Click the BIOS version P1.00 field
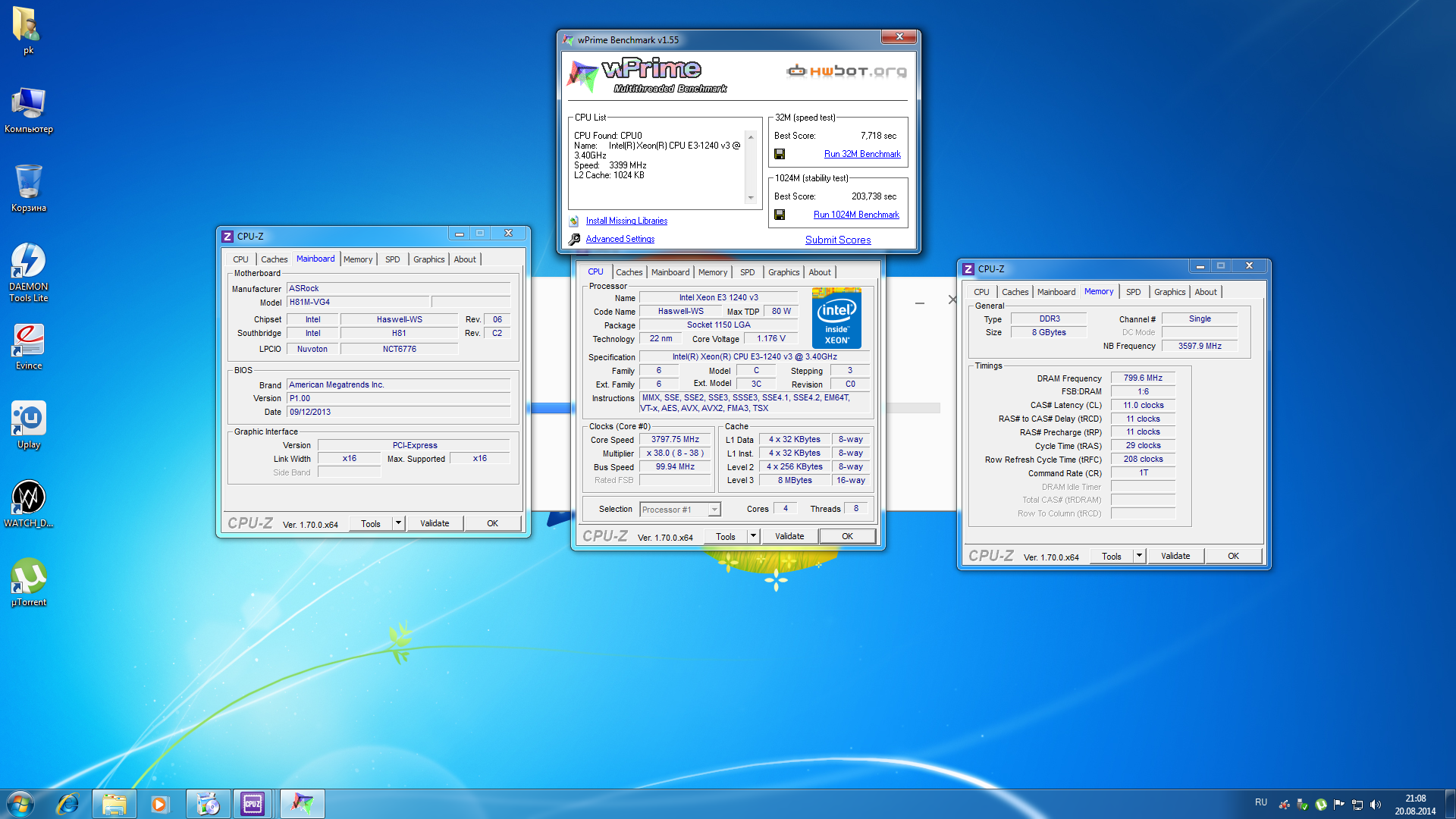The width and height of the screenshot is (1456, 819). tap(398, 398)
